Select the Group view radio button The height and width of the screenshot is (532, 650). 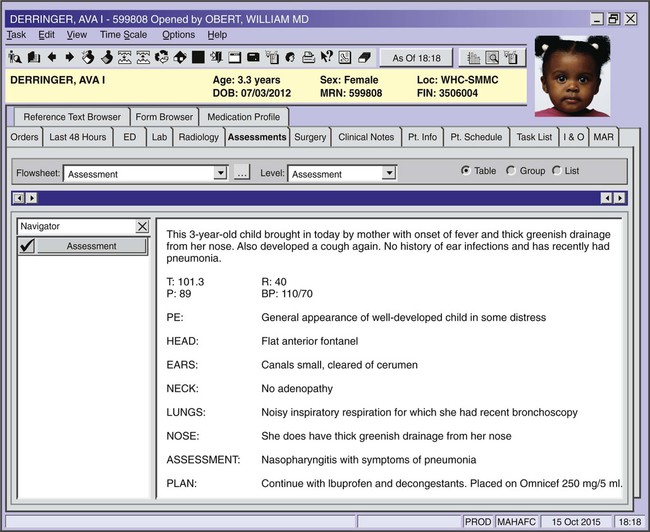512,171
